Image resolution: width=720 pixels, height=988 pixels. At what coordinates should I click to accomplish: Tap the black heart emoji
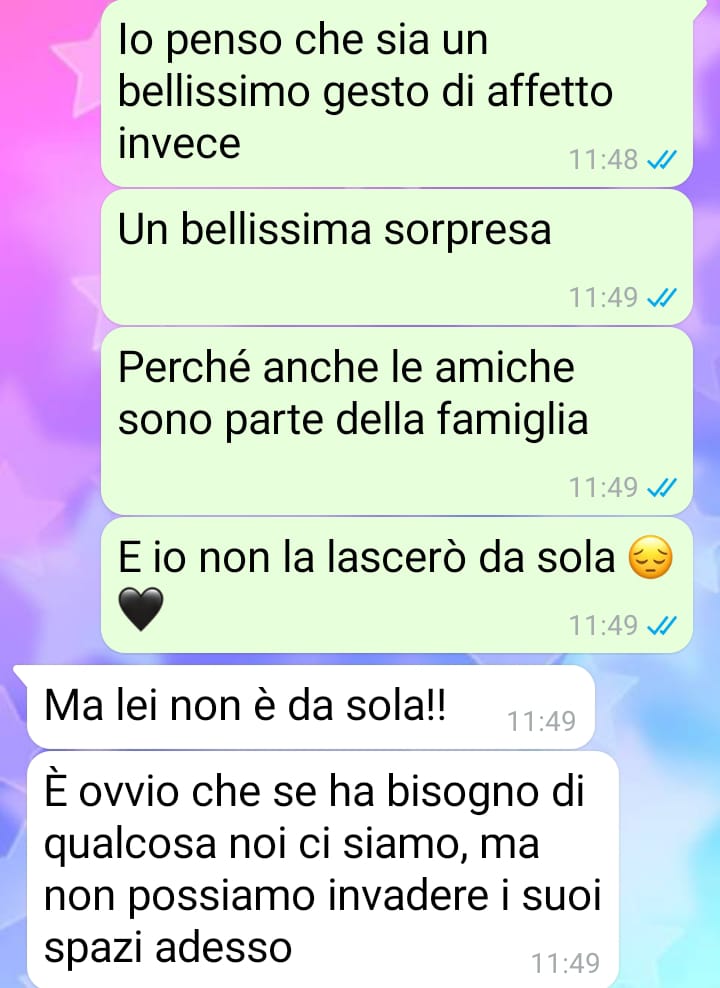[x=141, y=609]
